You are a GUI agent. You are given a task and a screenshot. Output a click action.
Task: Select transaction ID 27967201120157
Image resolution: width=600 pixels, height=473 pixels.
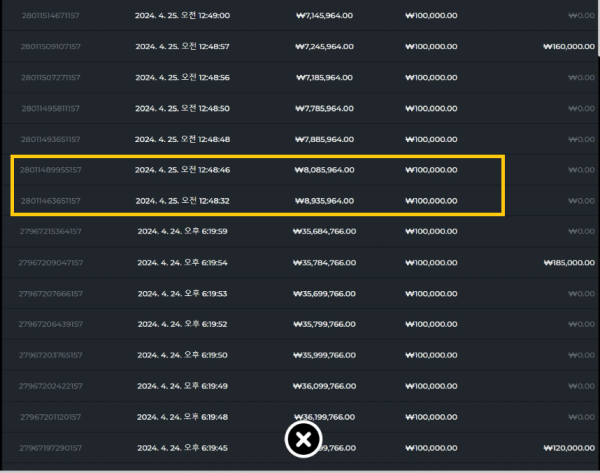[x=51, y=417]
